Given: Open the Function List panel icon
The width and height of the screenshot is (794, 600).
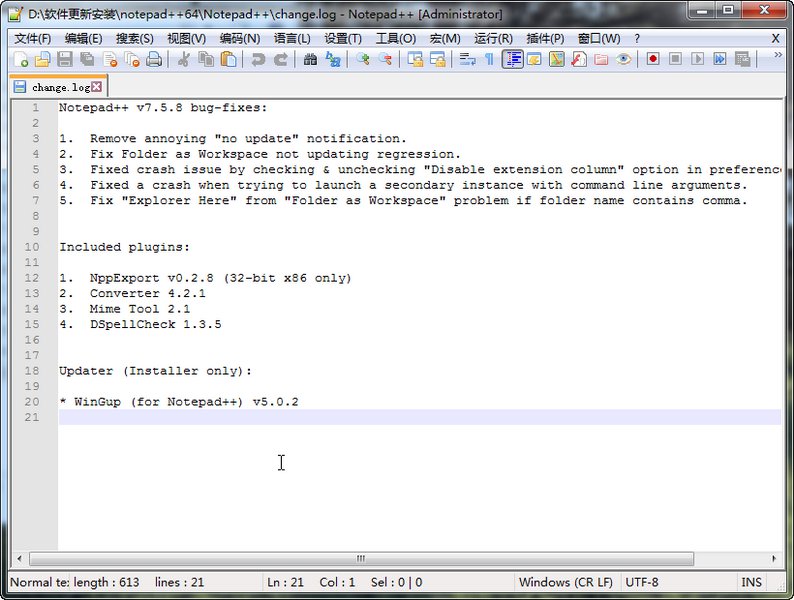Looking at the screenshot, I should pyautogui.click(x=579, y=59).
